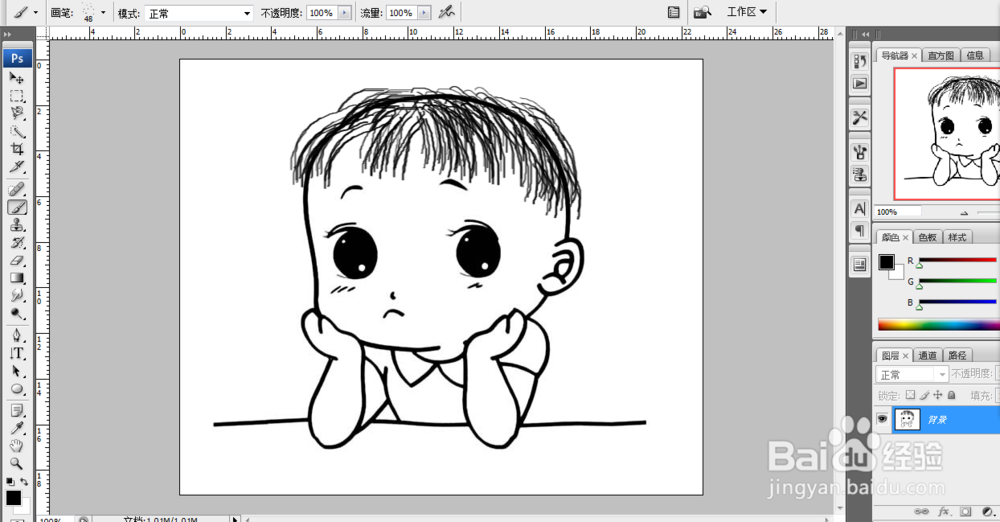Select the Crop tool
This screenshot has height=522, width=1000.
[x=17, y=149]
